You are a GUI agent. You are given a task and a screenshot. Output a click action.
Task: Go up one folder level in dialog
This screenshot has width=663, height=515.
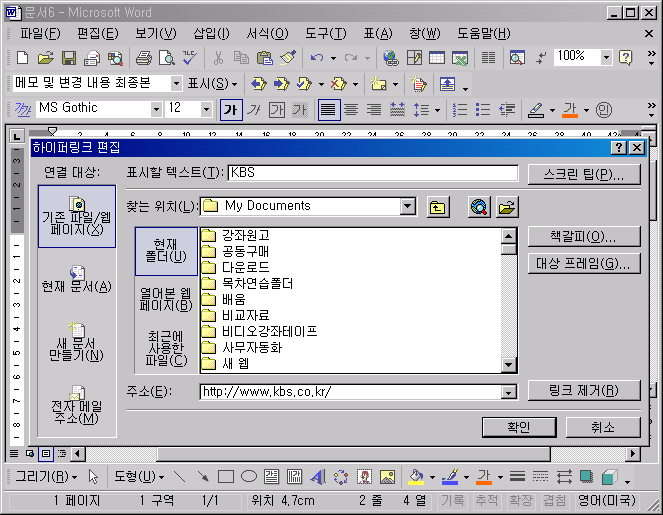point(438,207)
